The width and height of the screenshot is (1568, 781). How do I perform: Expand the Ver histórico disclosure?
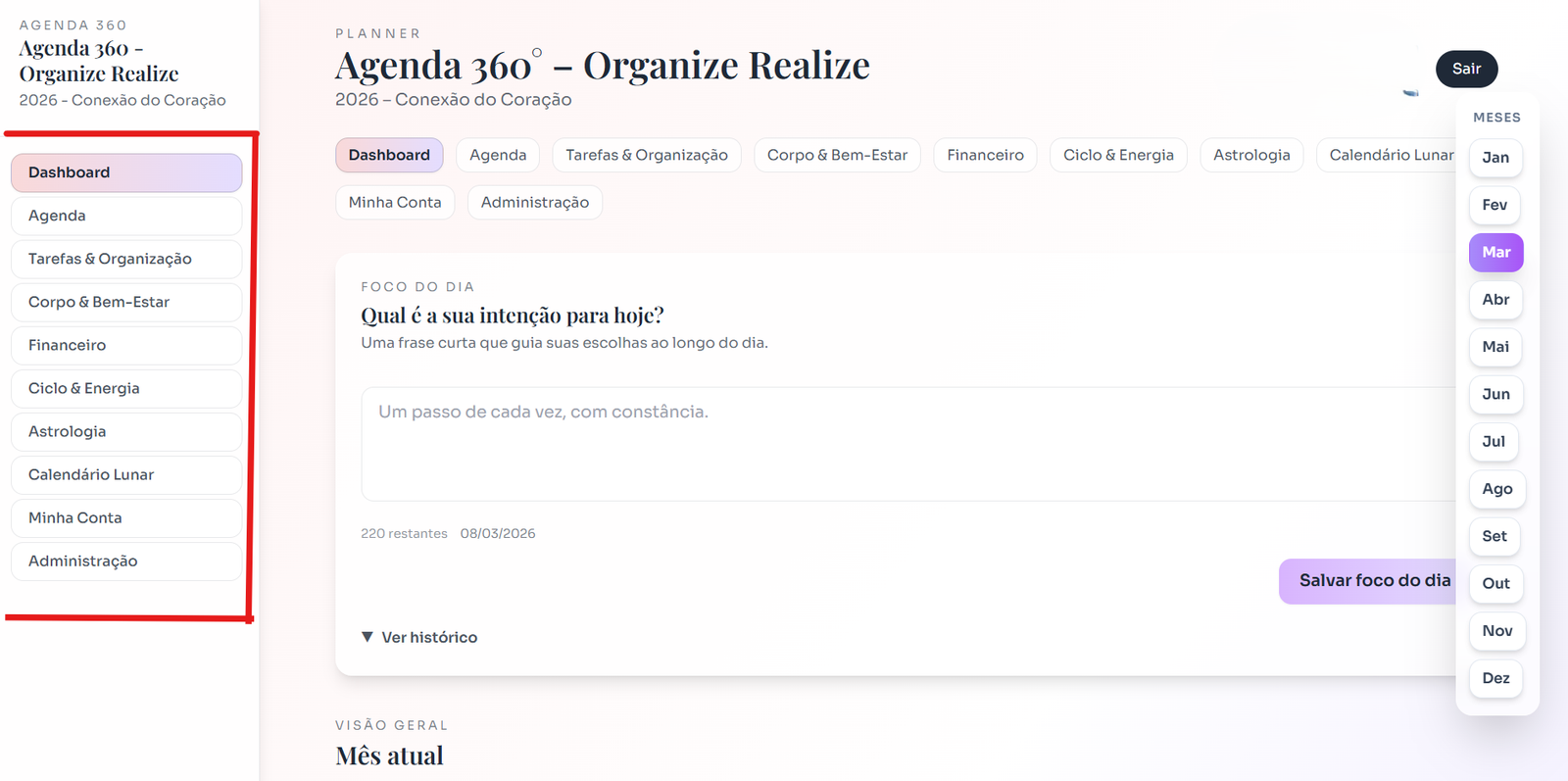pyautogui.click(x=419, y=637)
